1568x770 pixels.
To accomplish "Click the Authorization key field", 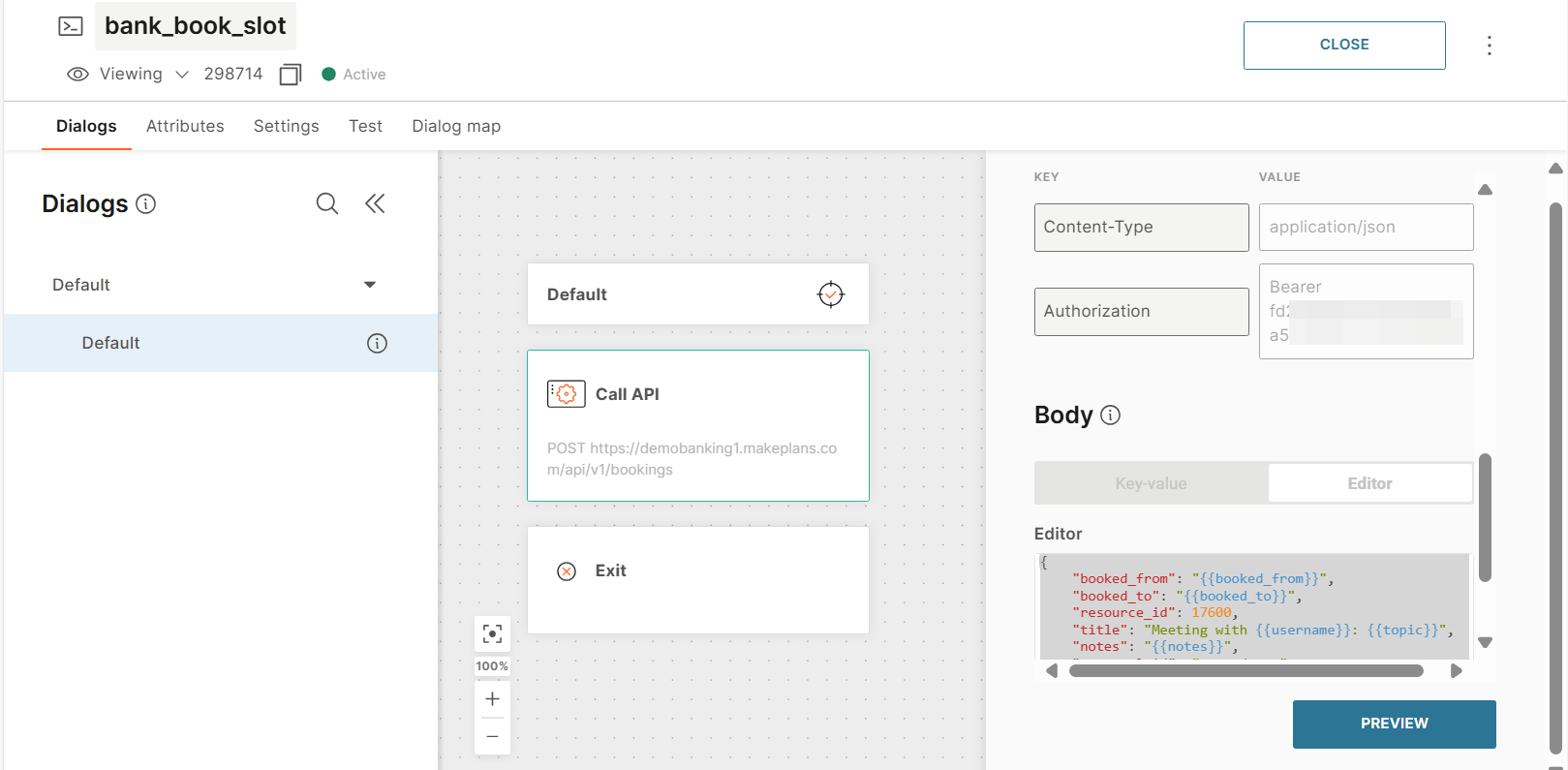I will (1141, 312).
